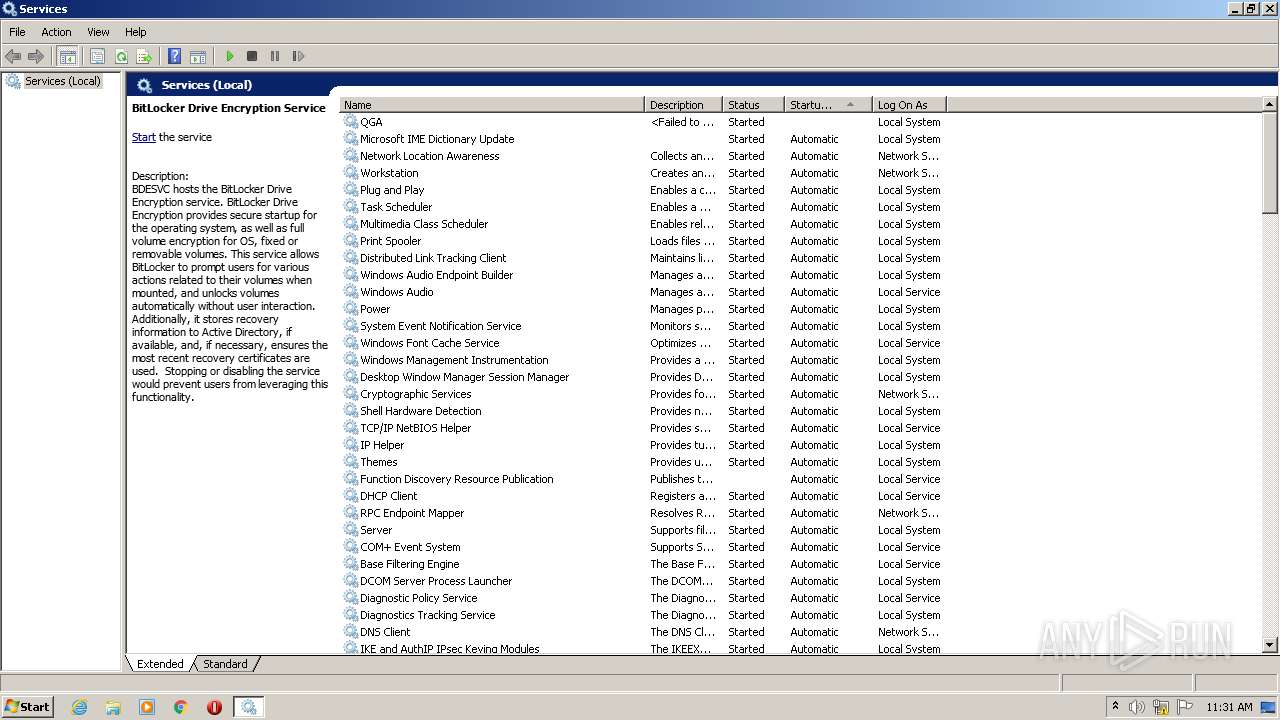This screenshot has height=720, width=1280.
Task: Select Network Location Awareness service row
Action: [x=642, y=156]
